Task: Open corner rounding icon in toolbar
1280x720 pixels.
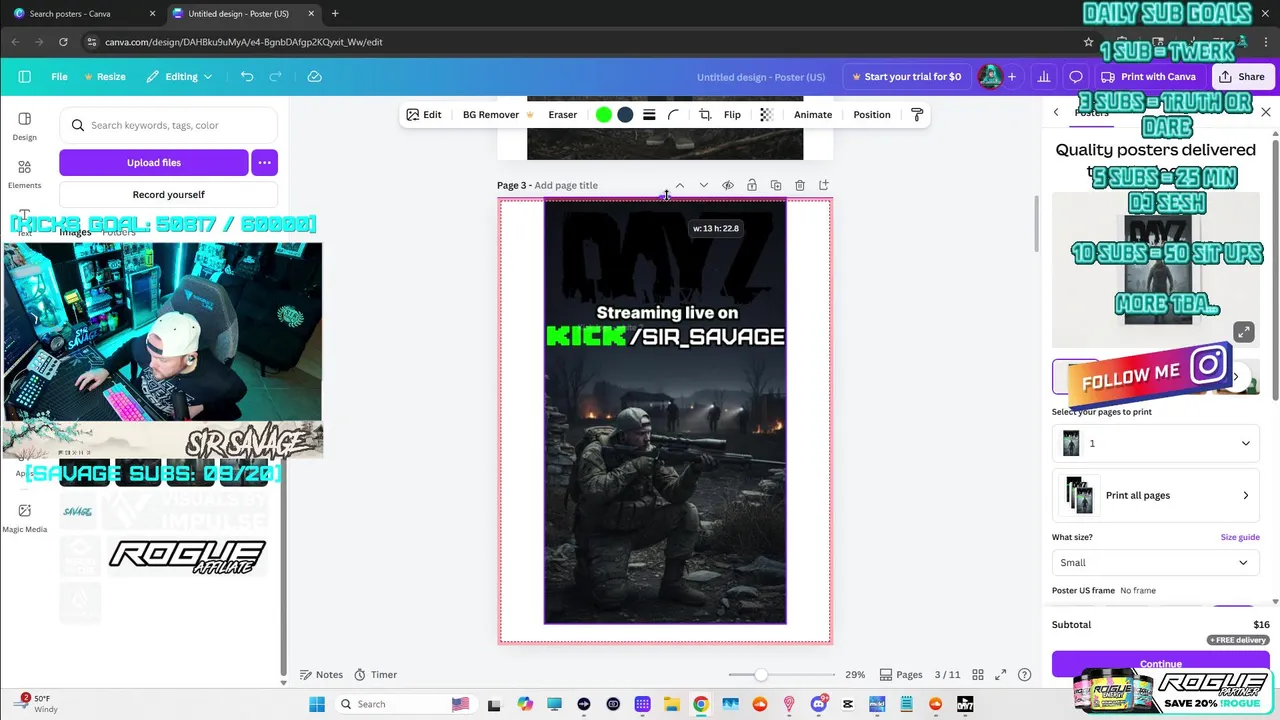Action: tap(674, 115)
